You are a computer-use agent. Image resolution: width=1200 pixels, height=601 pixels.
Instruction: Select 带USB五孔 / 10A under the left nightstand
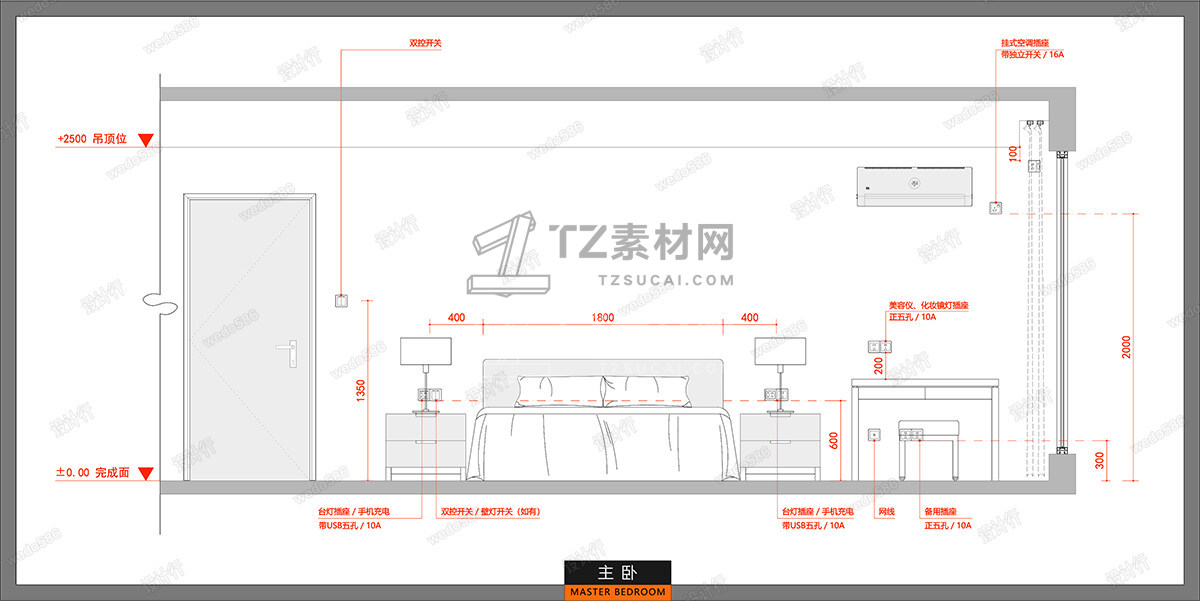click(x=350, y=524)
